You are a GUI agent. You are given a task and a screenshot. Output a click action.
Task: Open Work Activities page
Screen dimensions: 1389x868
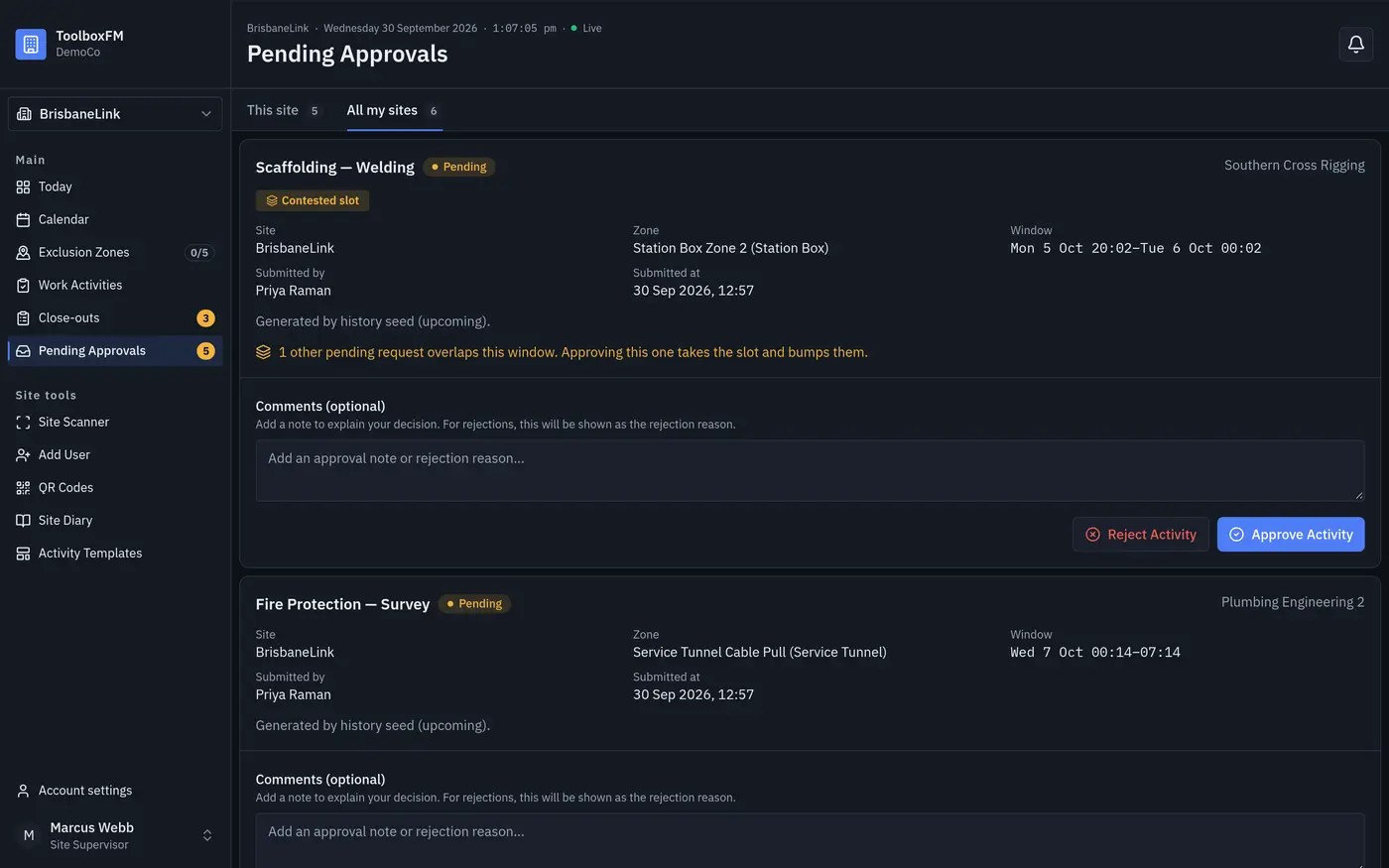tap(115, 285)
